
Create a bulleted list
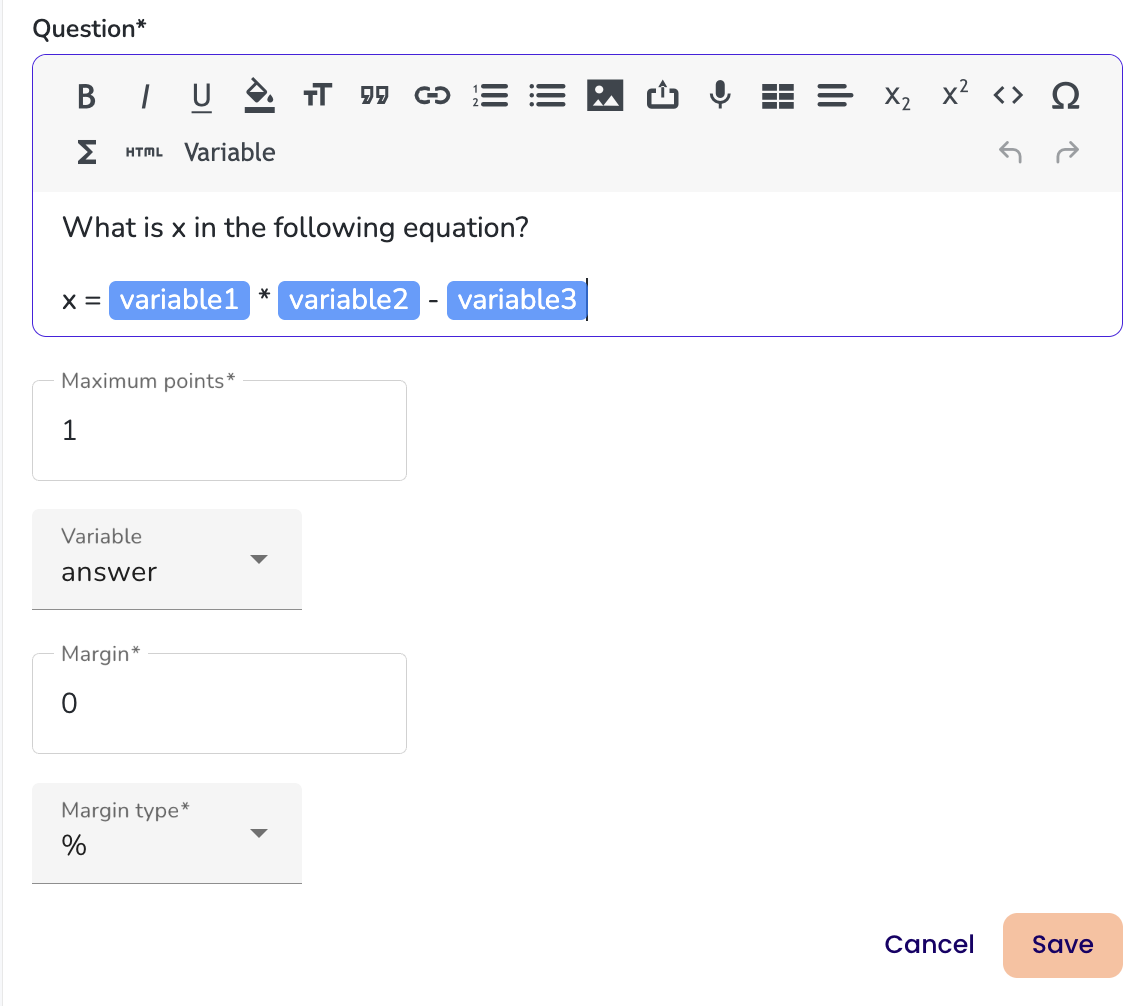coord(547,95)
